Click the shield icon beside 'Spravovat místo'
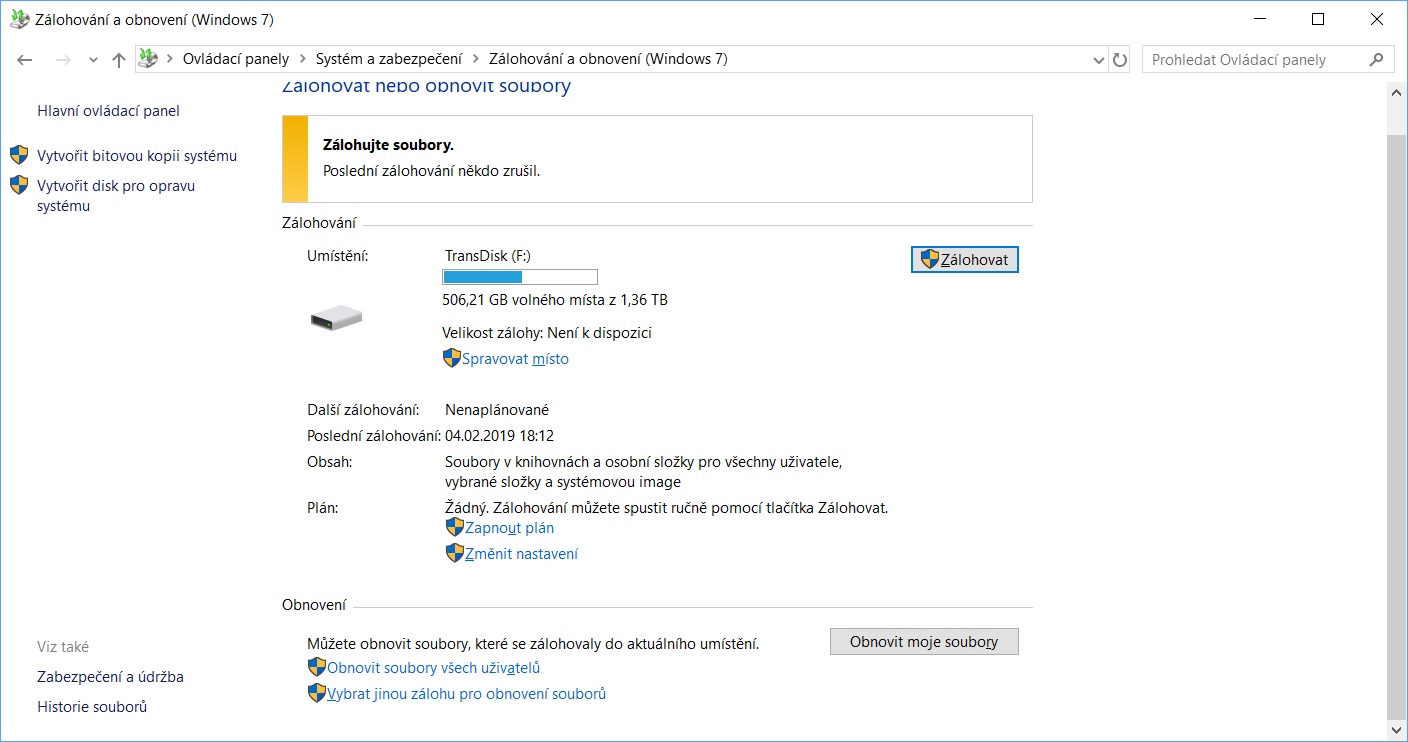This screenshot has width=1408, height=742. pos(452,358)
